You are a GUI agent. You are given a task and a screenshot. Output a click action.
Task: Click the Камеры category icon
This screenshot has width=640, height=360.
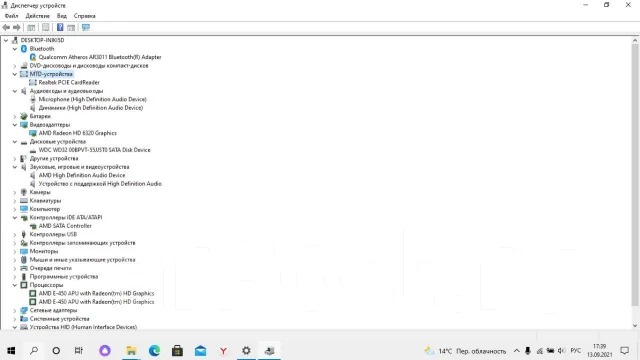(24, 192)
